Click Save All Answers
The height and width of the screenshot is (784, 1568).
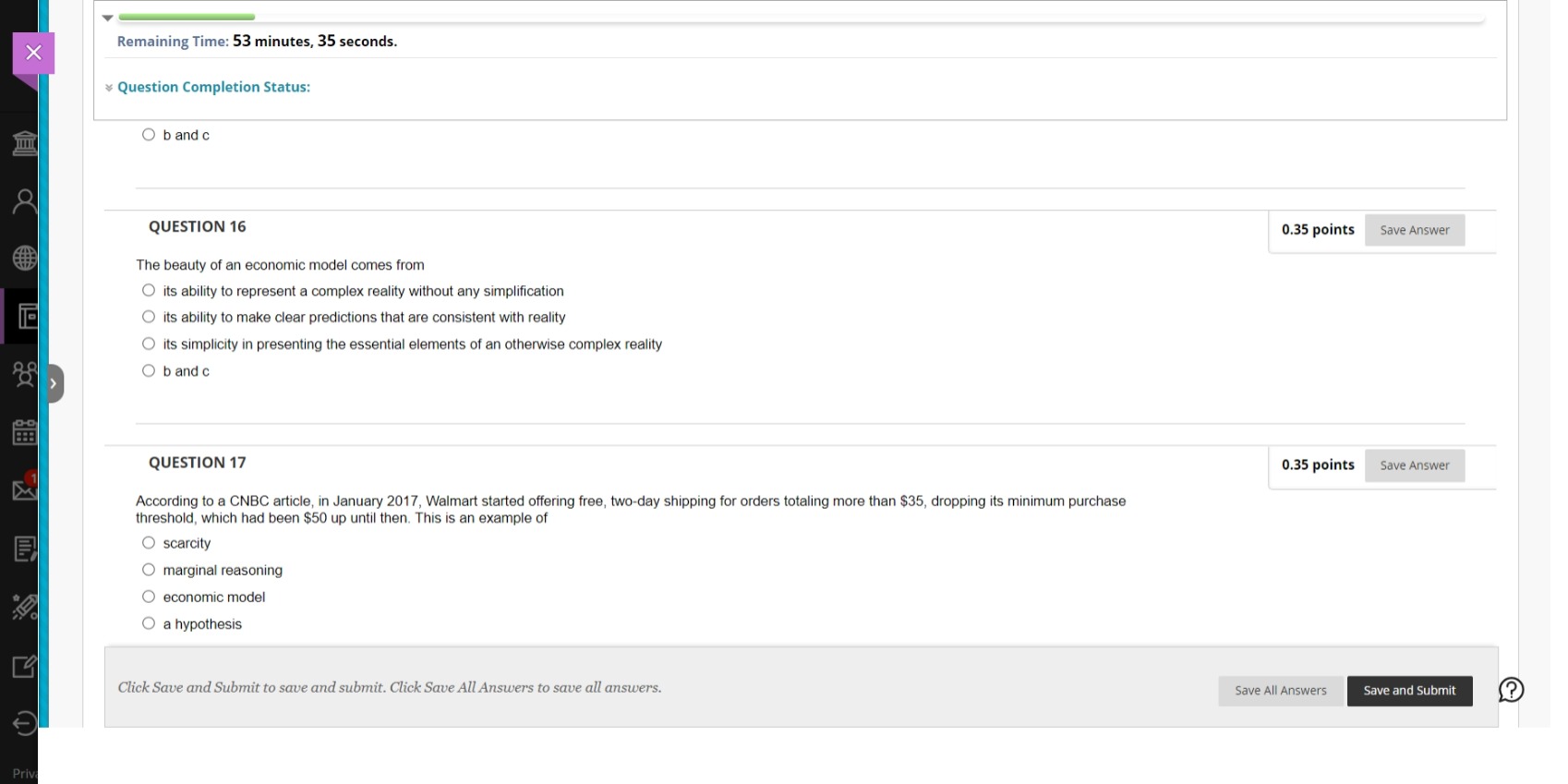pyautogui.click(x=1280, y=690)
